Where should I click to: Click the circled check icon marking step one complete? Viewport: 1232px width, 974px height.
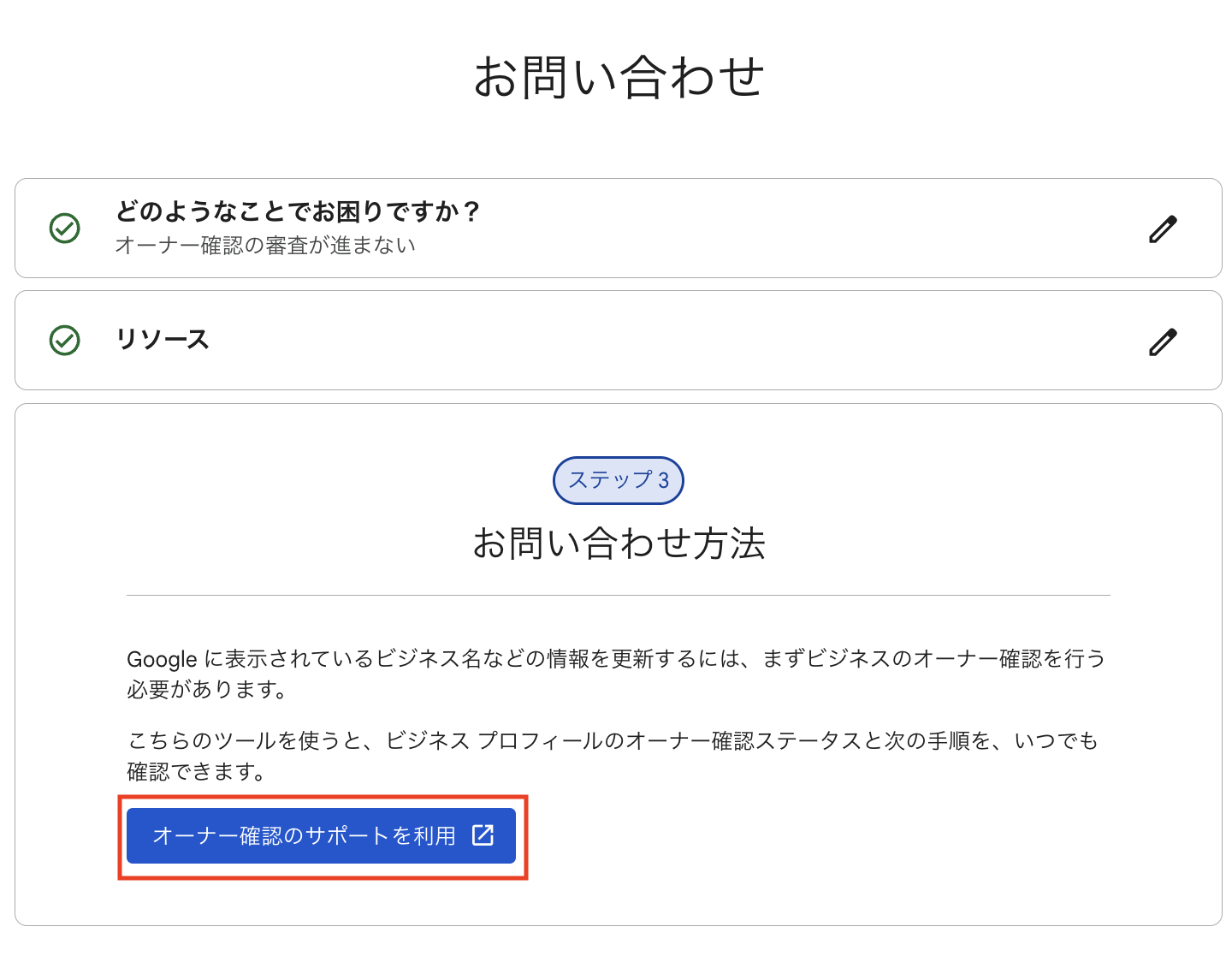click(65, 229)
